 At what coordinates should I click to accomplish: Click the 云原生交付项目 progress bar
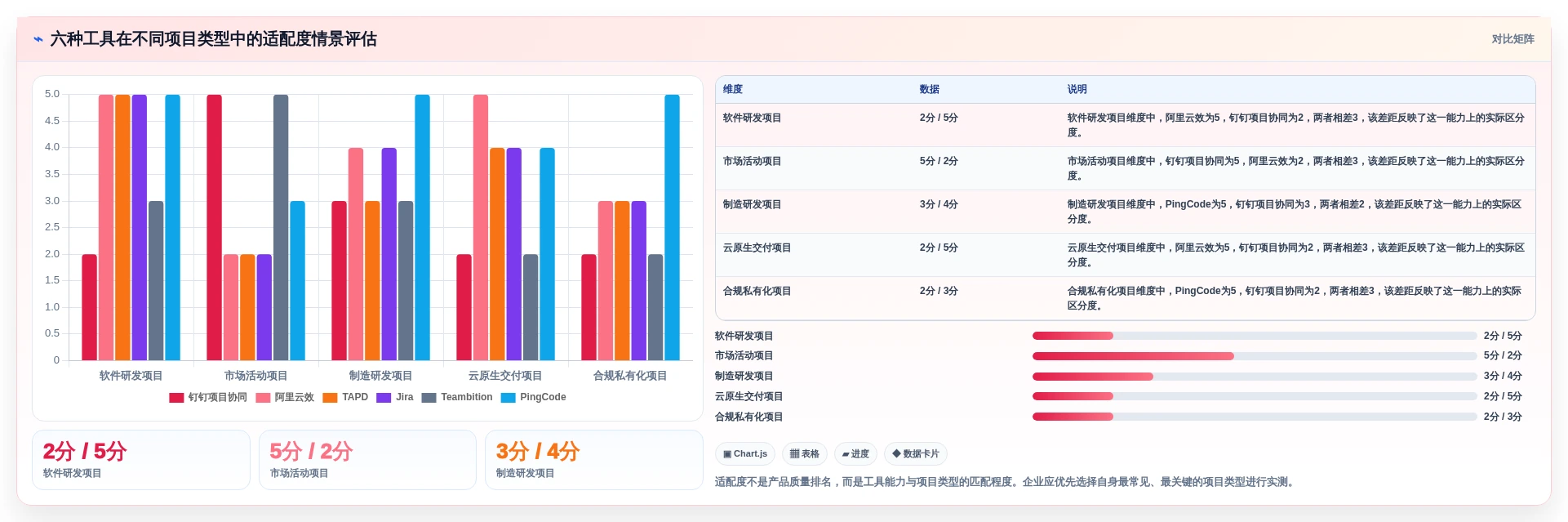coord(1255,397)
